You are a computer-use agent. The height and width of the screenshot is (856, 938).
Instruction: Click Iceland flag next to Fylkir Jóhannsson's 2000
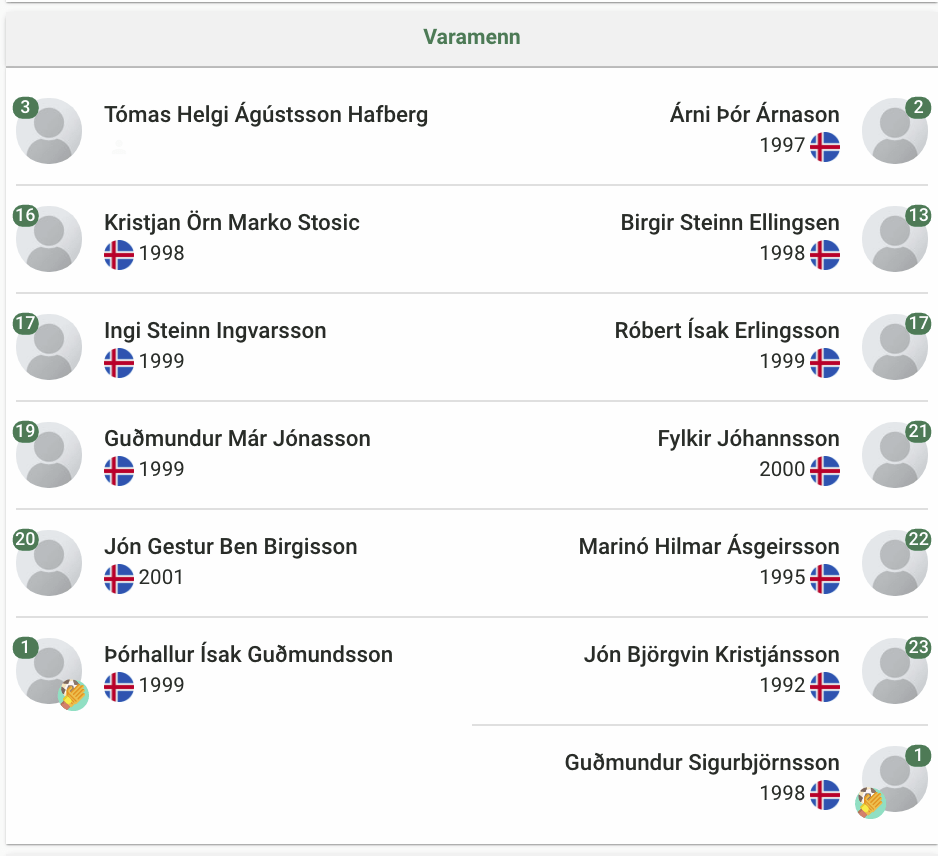[x=825, y=471]
